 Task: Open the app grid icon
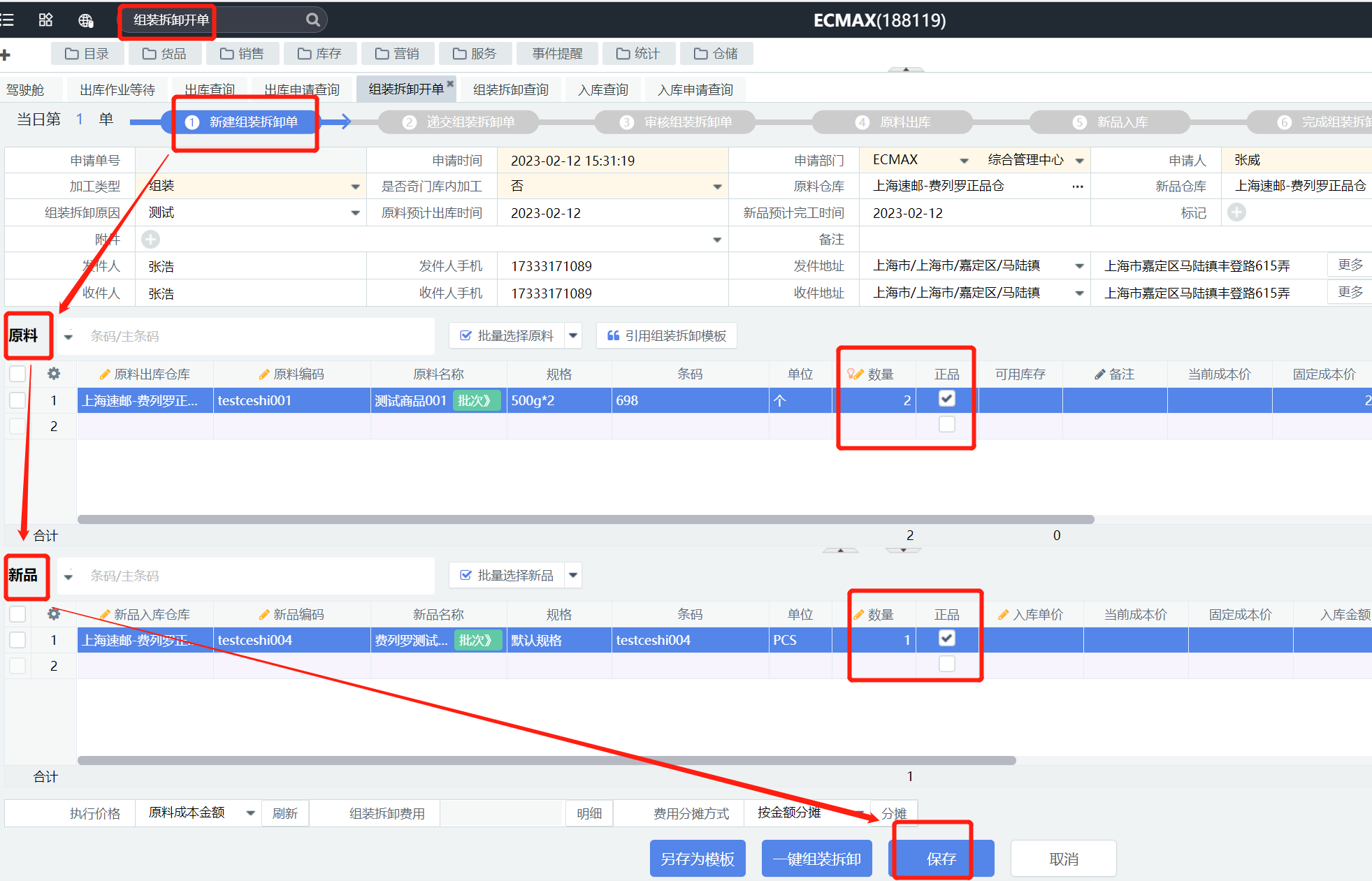pos(45,20)
